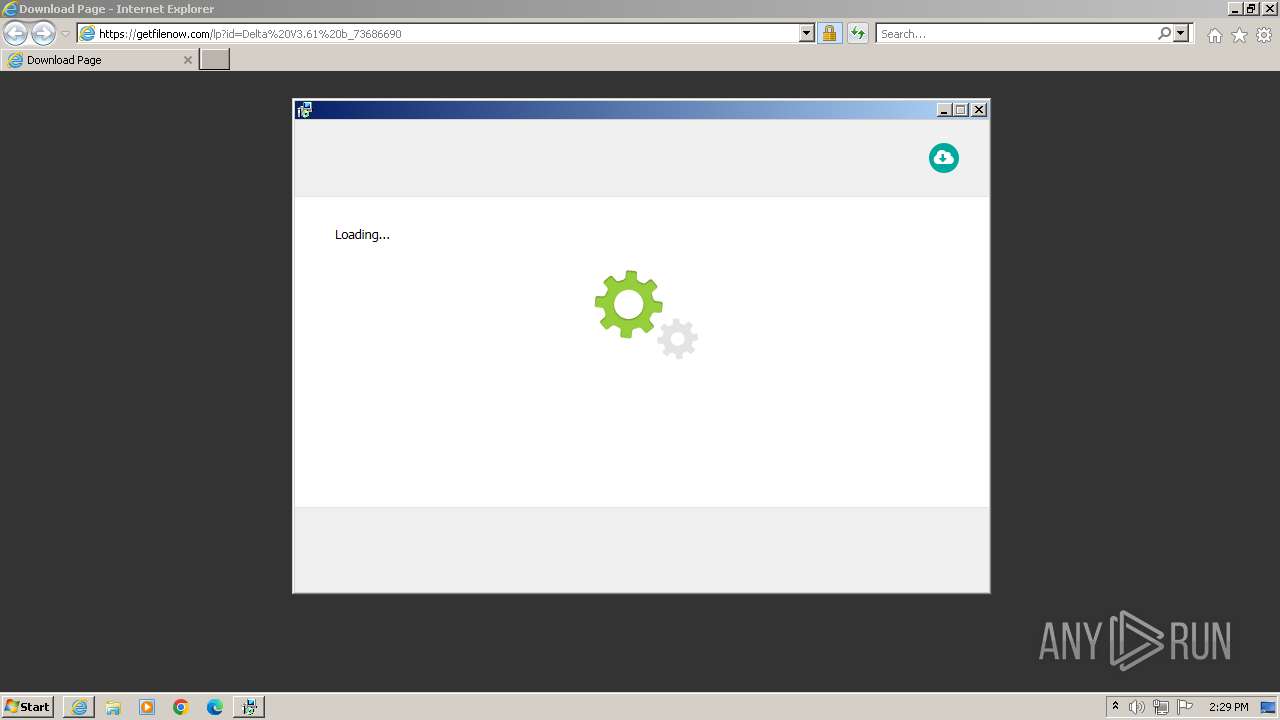
Task: Open the Tools gear menu
Action: [x=1264, y=35]
